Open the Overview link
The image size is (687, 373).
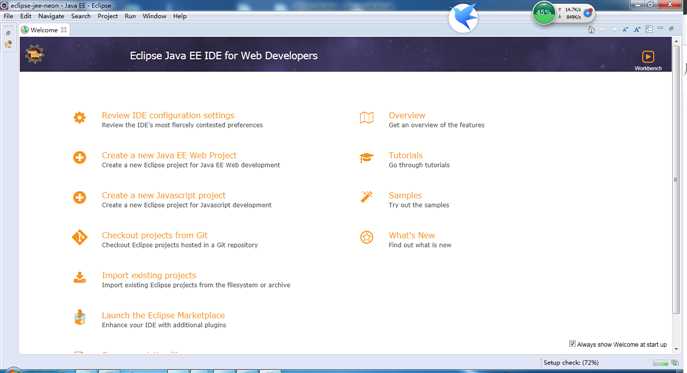[407, 115]
